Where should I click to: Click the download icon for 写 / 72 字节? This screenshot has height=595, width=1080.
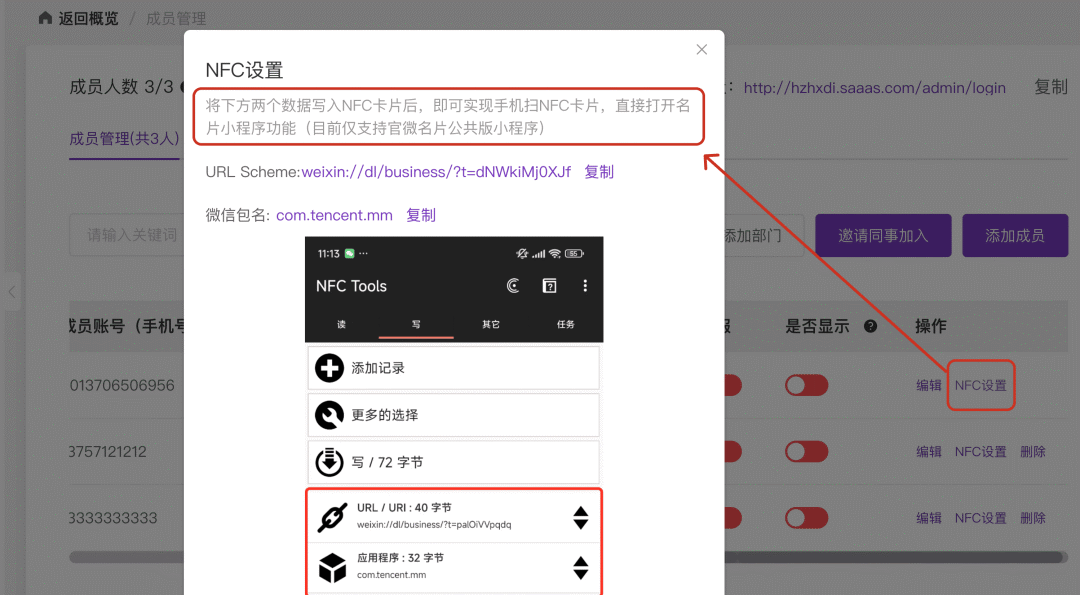click(x=330, y=462)
